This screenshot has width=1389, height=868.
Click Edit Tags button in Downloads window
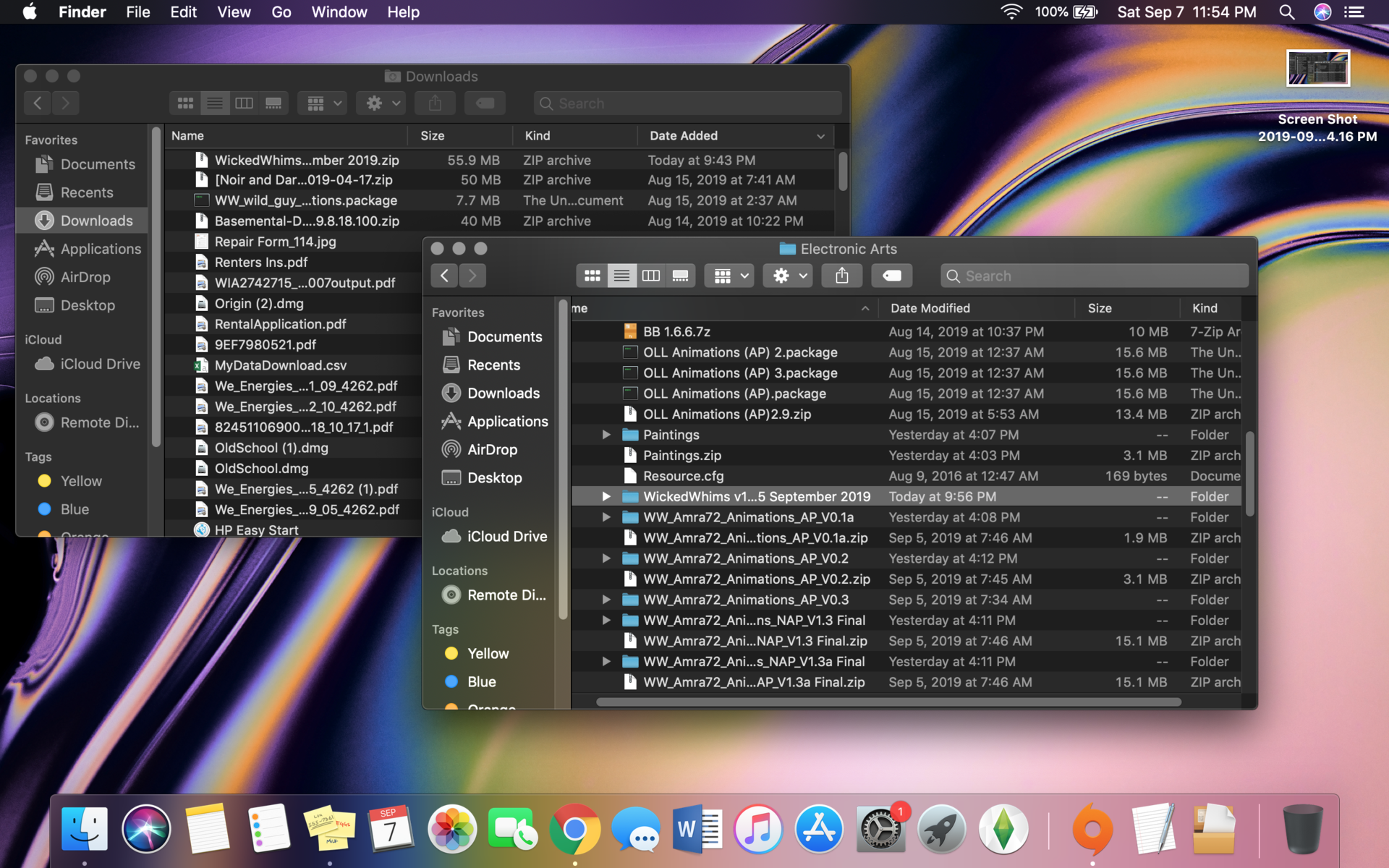point(485,103)
